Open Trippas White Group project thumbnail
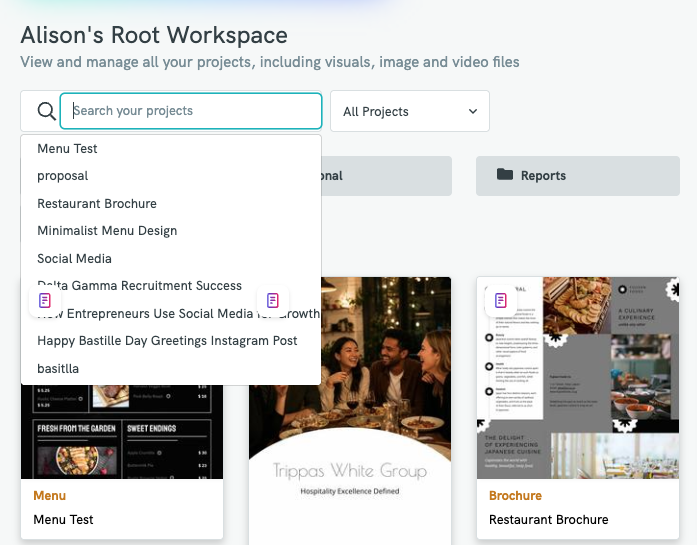This screenshot has height=545, width=697. [350, 413]
